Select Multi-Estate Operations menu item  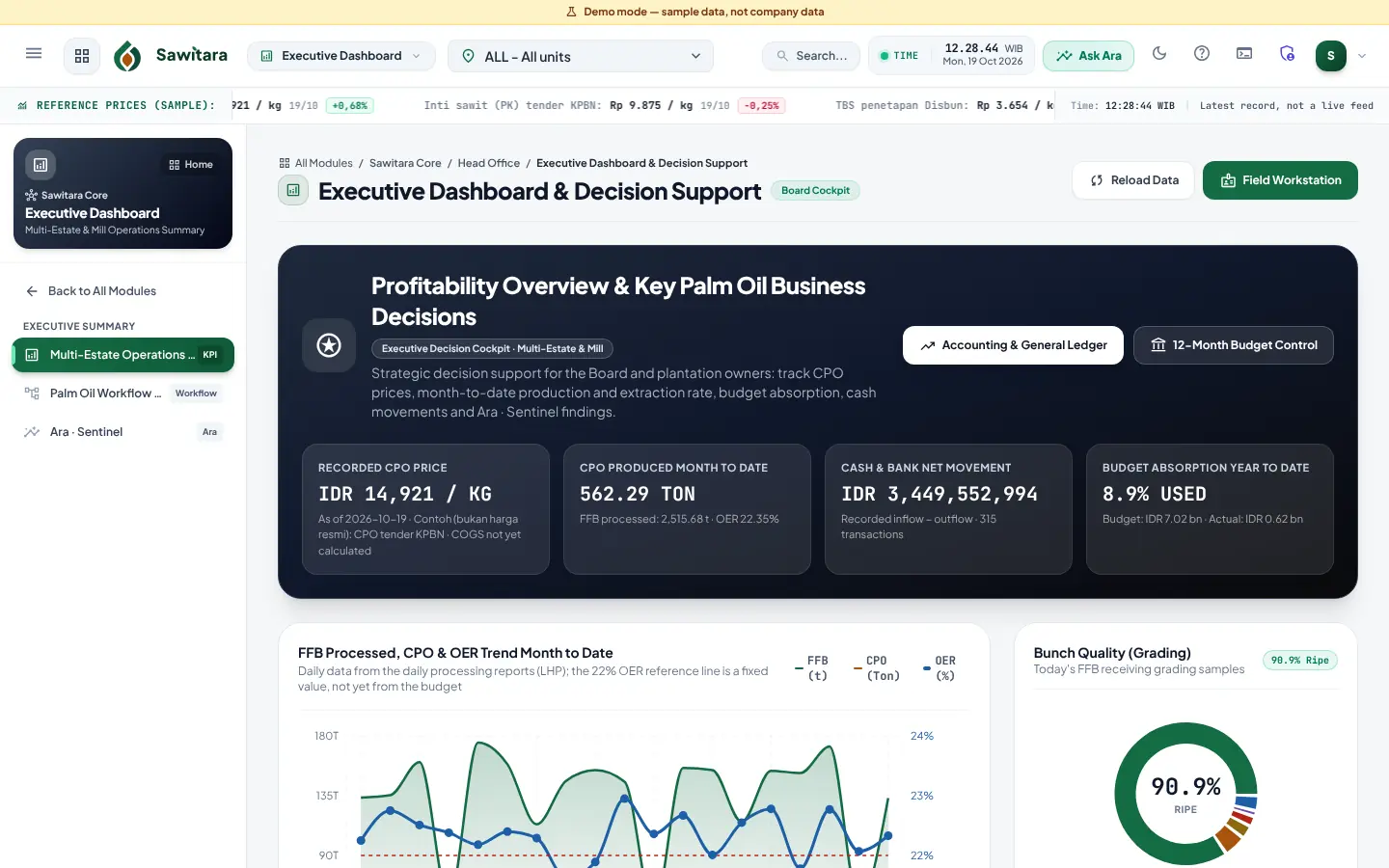(x=123, y=355)
